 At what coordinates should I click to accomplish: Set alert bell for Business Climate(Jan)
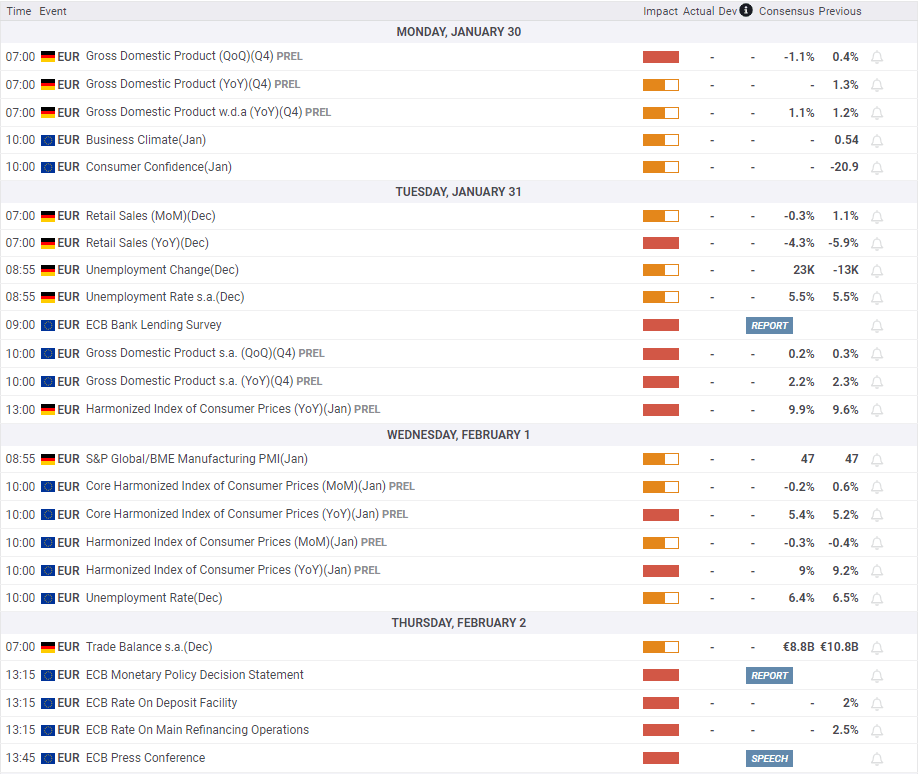(x=877, y=141)
